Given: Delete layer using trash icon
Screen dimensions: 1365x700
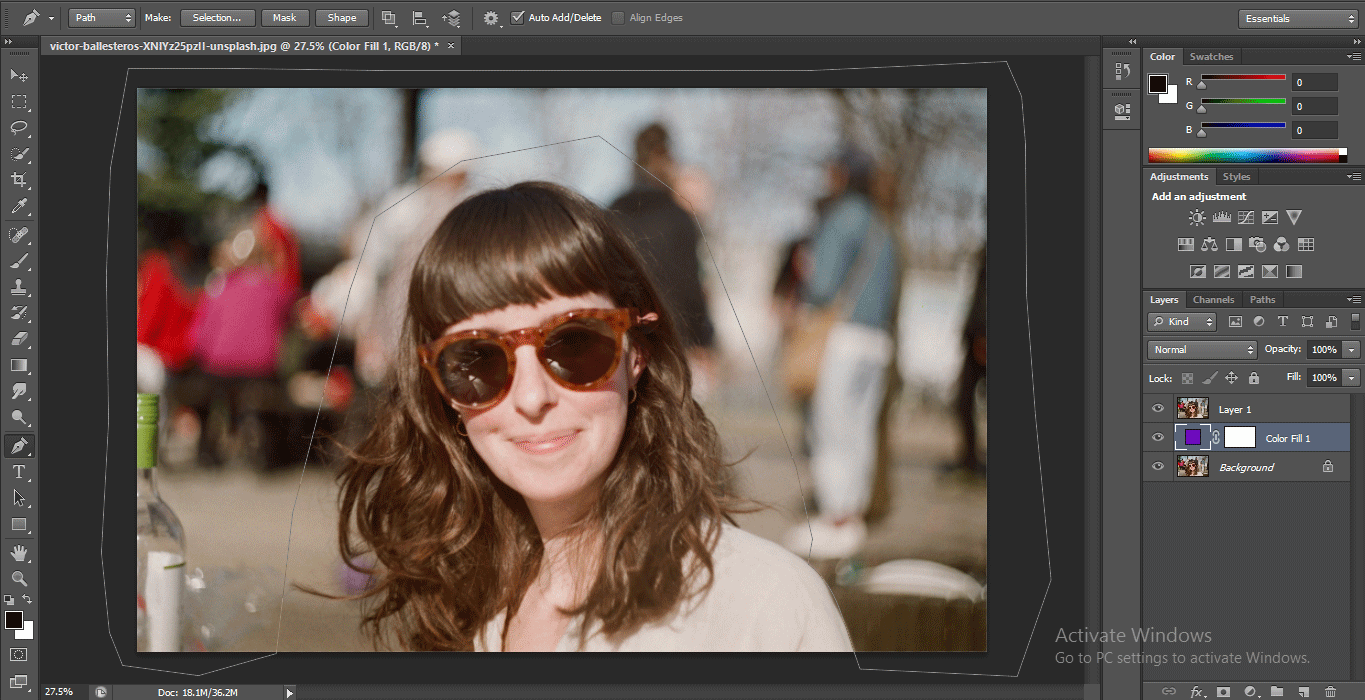Looking at the screenshot, I should pyautogui.click(x=1330, y=691).
